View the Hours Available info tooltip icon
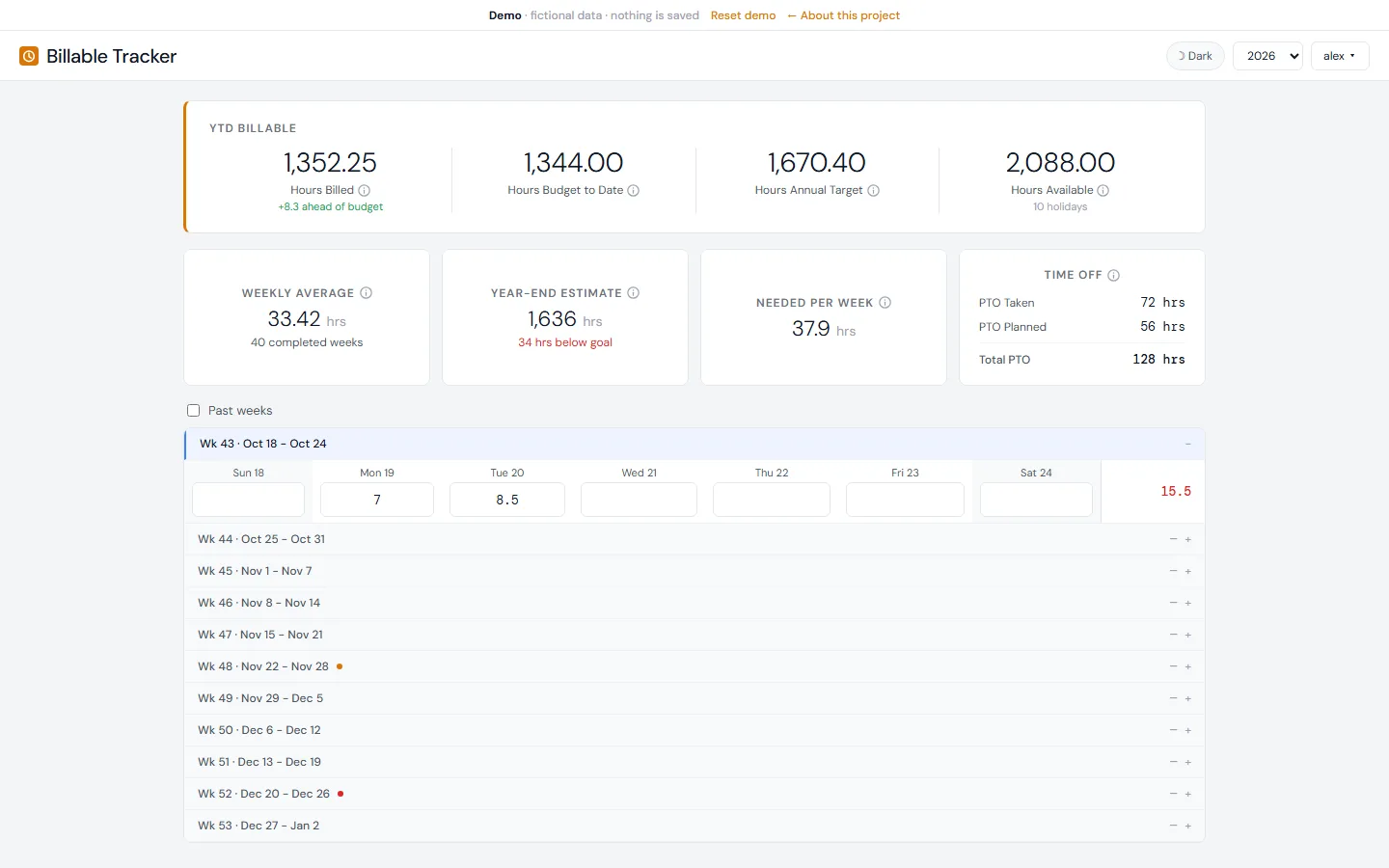This screenshot has height=868, width=1389. (x=1103, y=191)
